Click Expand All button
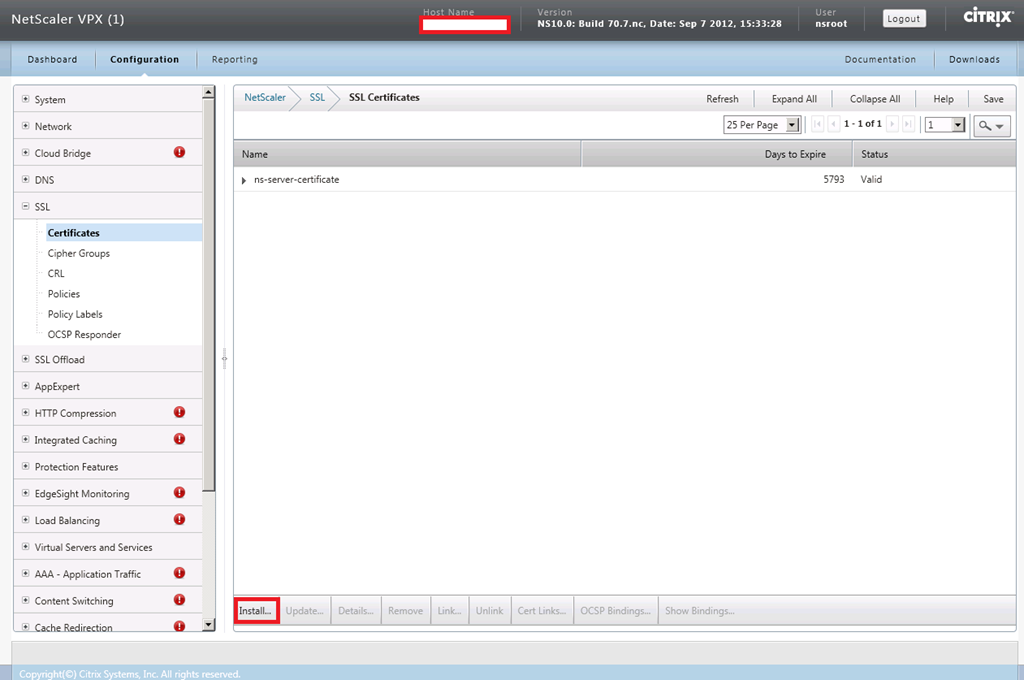 coord(794,99)
